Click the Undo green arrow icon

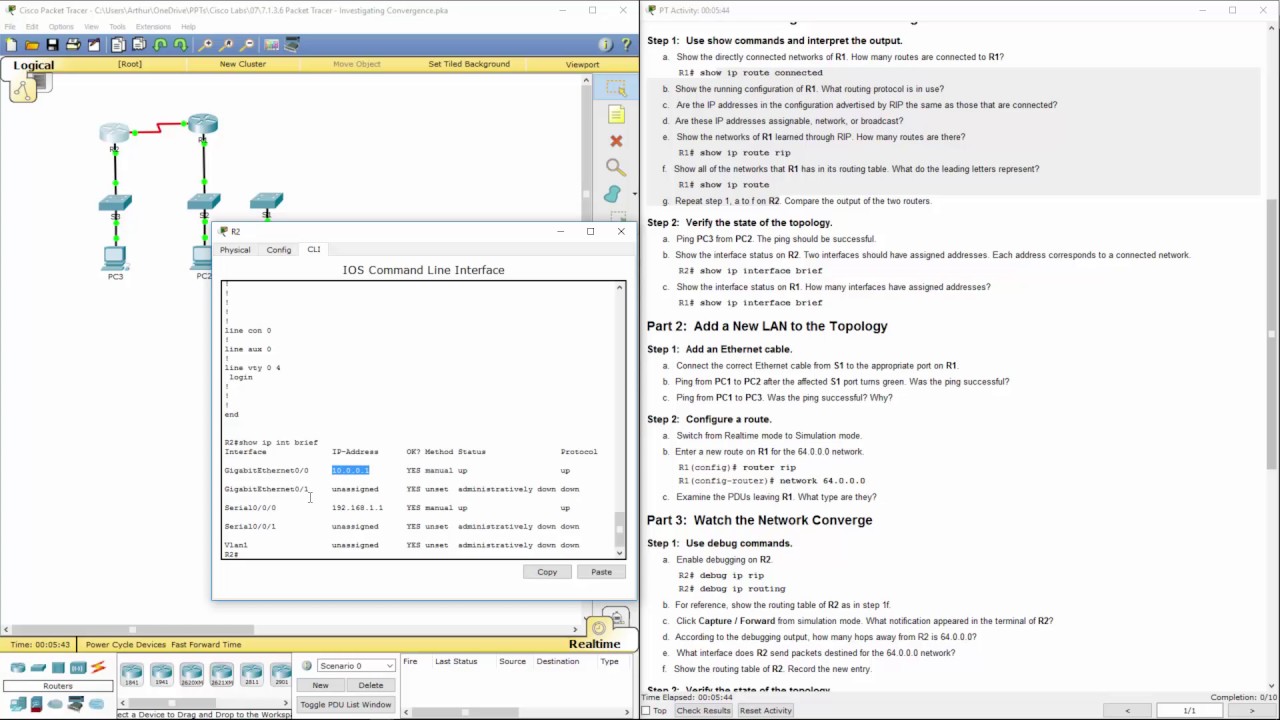160,45
